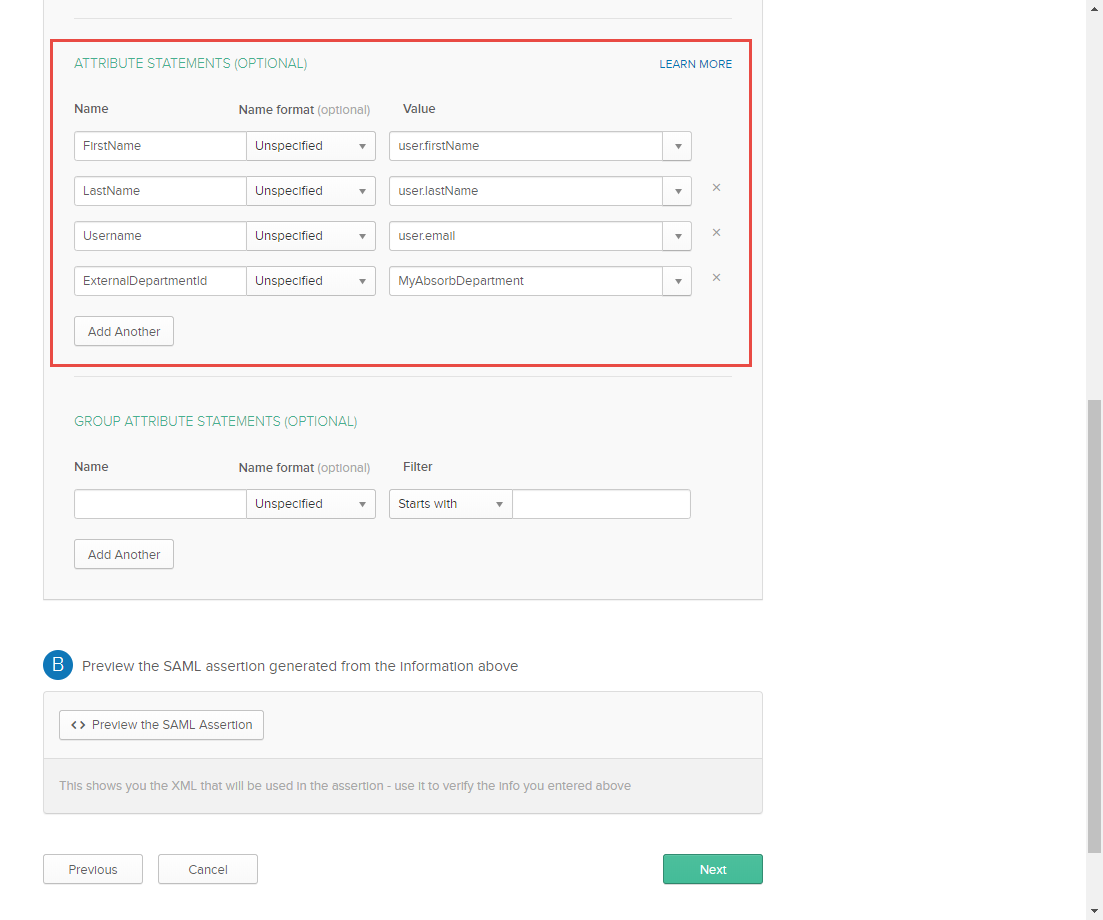1103x920 pixels.
Task: Return to the Previous step
Action: tap(93, 869)
